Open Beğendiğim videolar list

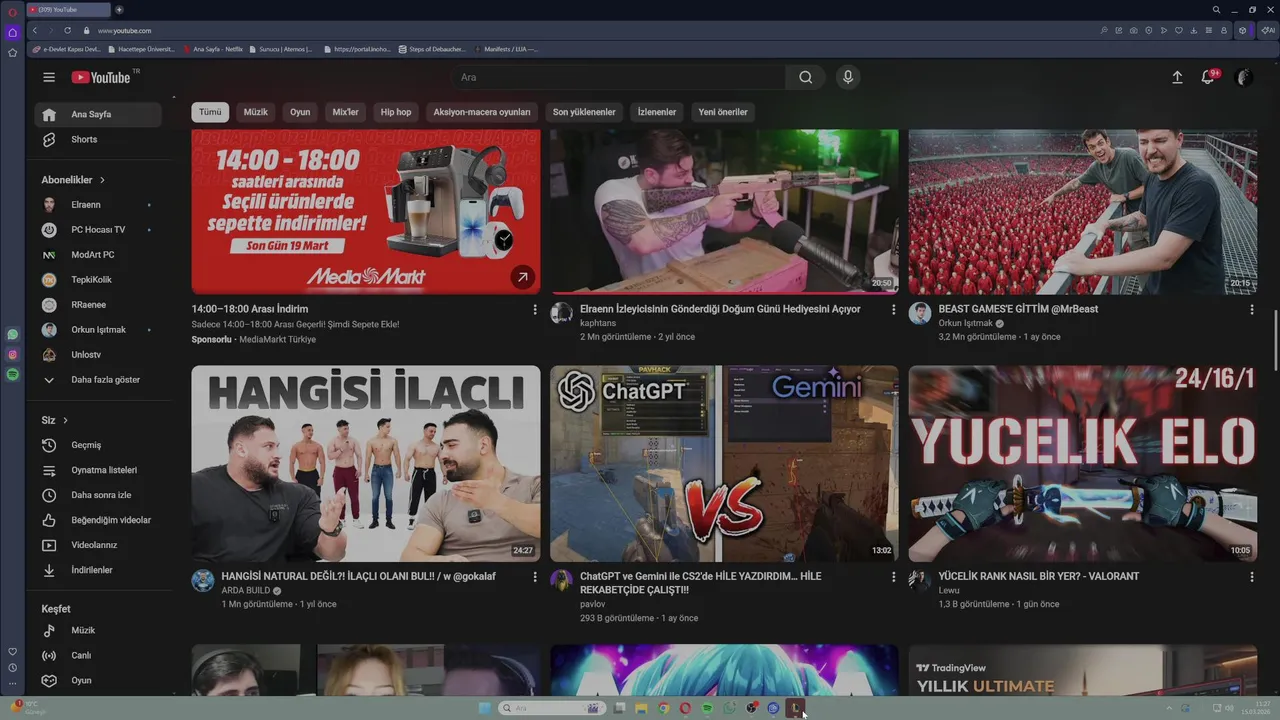click(98, 520)
